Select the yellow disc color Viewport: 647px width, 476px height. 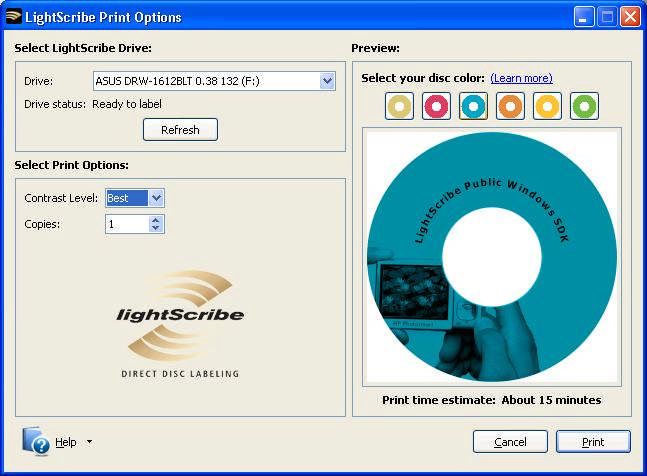click(547, 106)
